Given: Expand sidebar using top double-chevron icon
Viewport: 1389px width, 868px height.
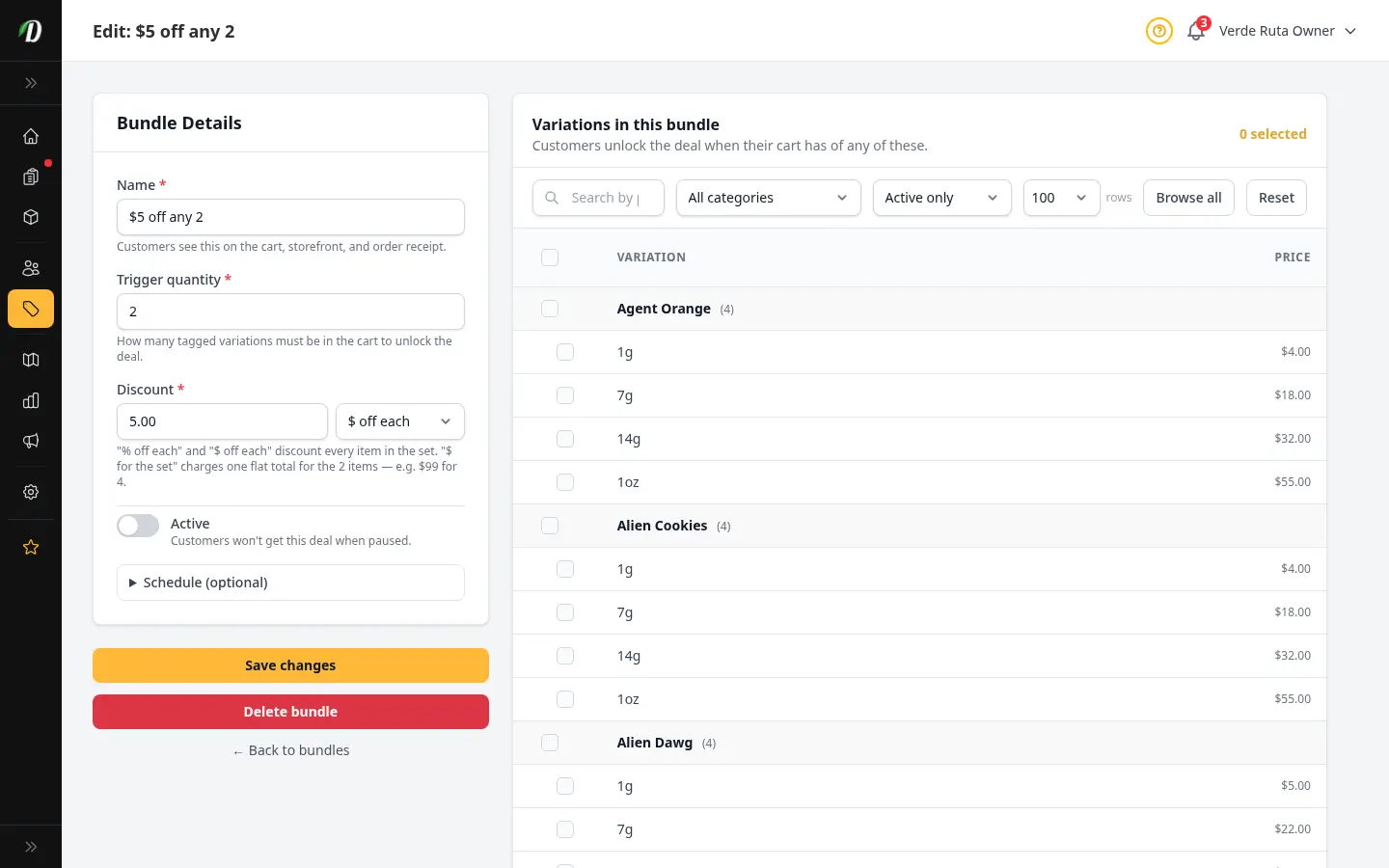Looking at the screenshot, I should click(x=31, y=83).
